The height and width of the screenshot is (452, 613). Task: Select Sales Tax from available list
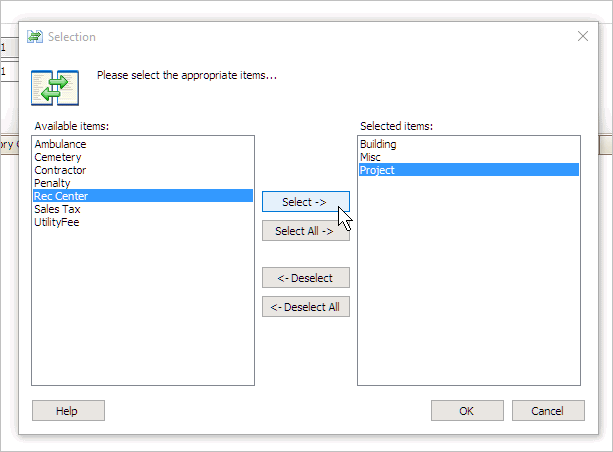click(57, 209)
